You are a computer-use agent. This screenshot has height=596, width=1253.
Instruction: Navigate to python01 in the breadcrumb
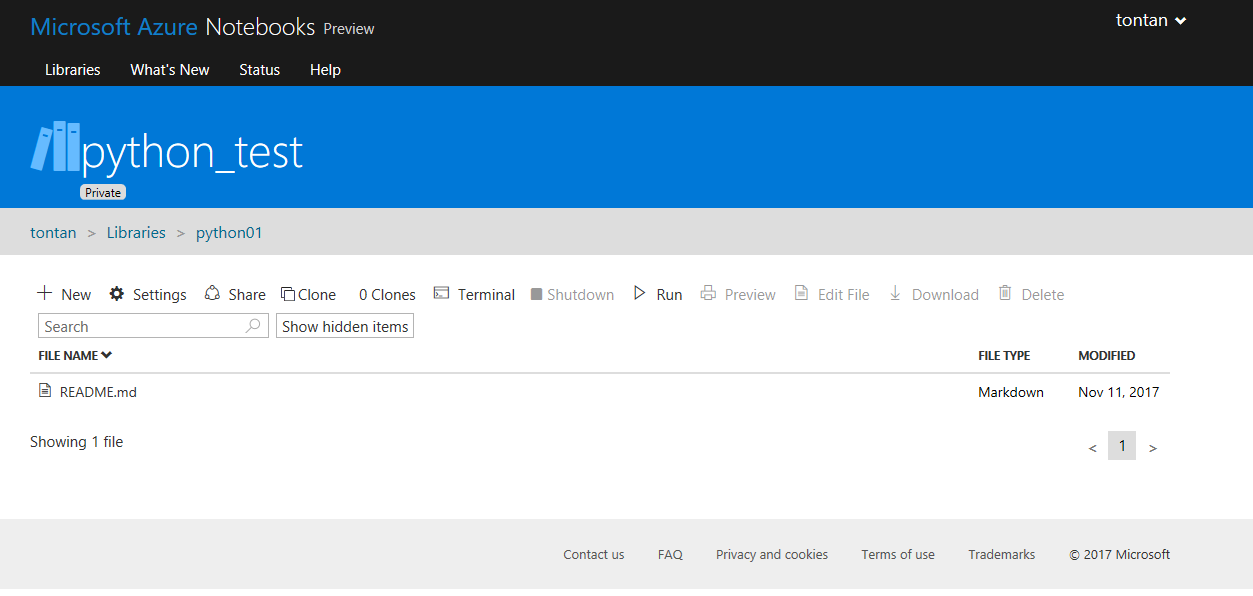pos(229,232)
